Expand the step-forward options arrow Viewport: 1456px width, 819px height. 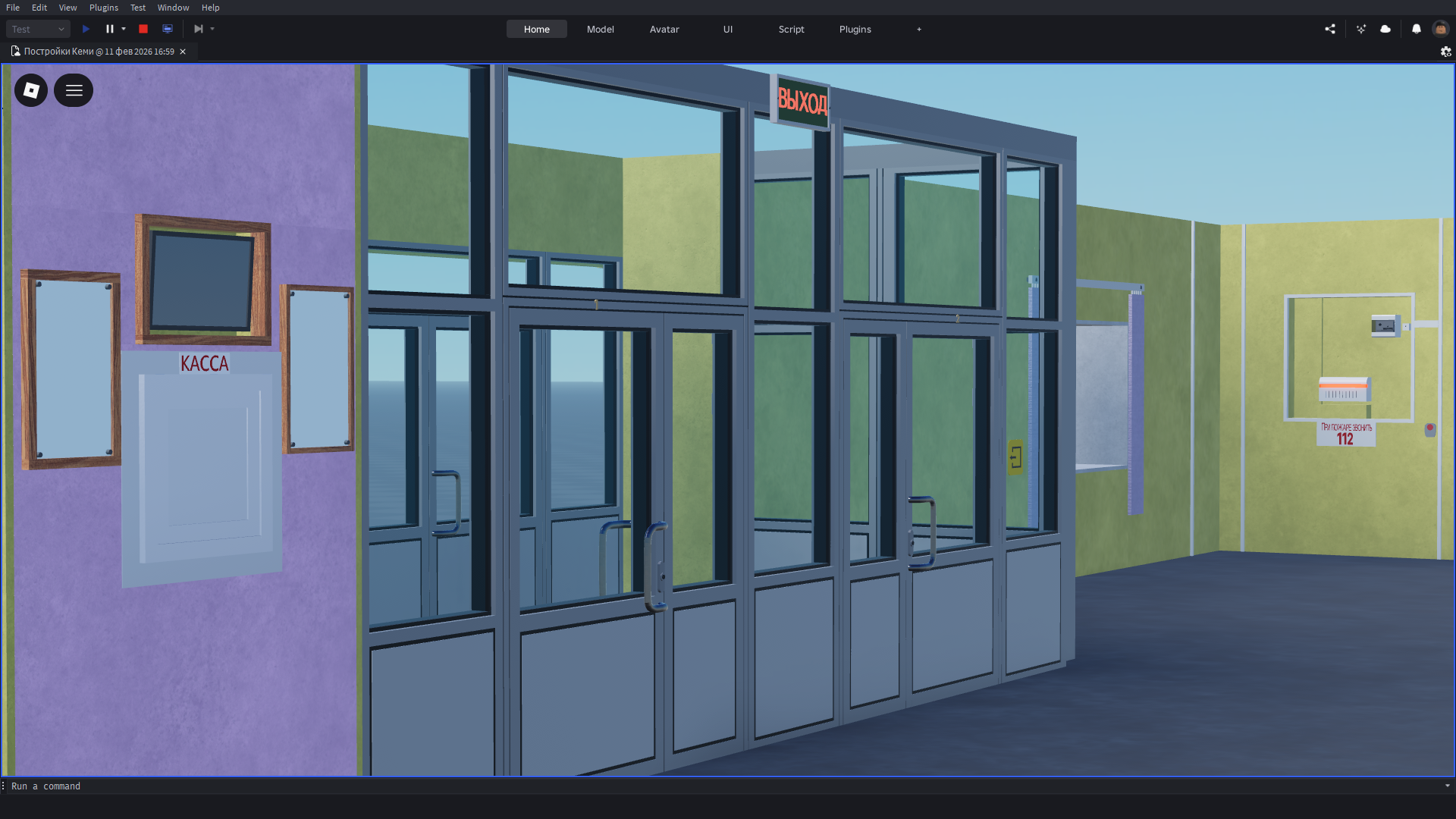pyautogui.click(x=212, y=29)
